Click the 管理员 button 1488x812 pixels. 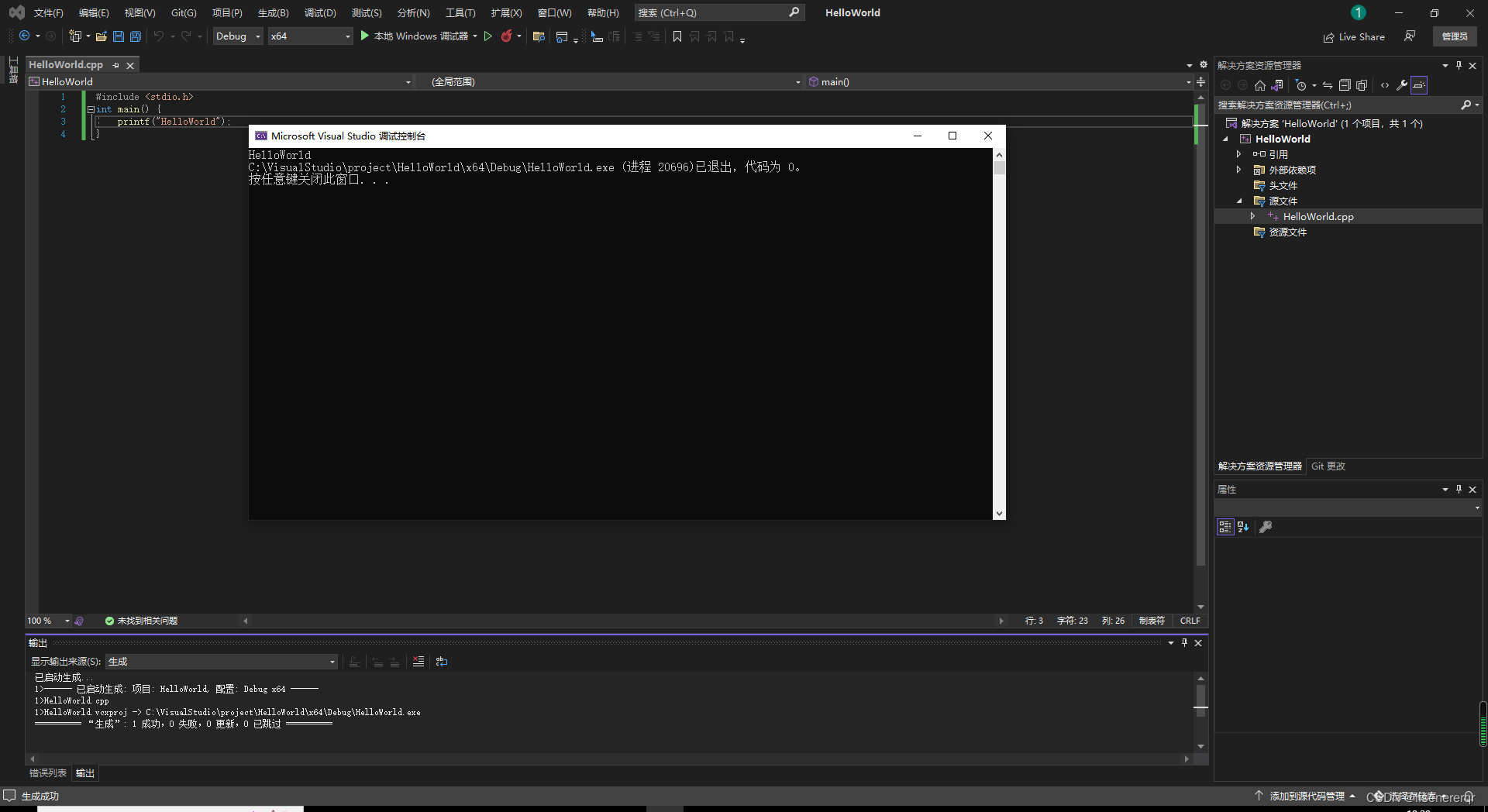[1455, 36]
